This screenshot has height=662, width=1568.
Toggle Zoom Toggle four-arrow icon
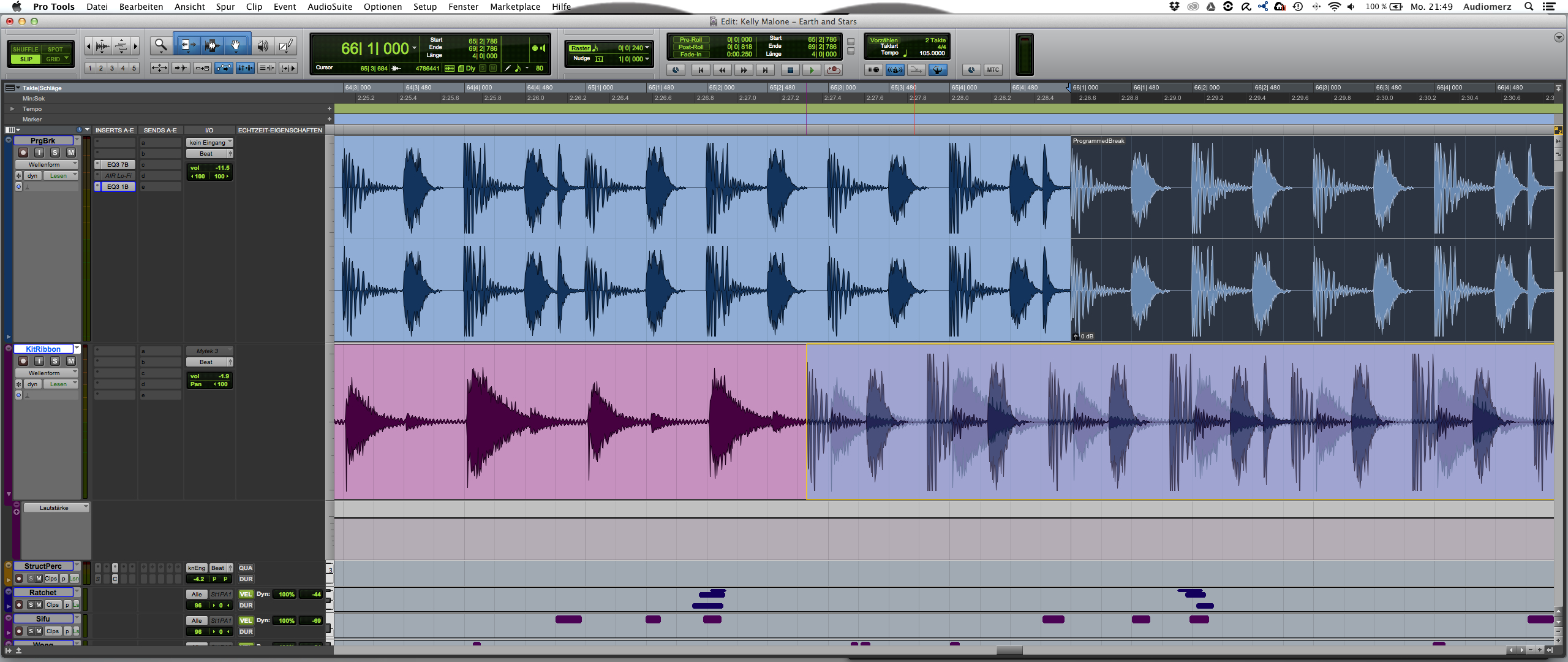tap(160, 68)
